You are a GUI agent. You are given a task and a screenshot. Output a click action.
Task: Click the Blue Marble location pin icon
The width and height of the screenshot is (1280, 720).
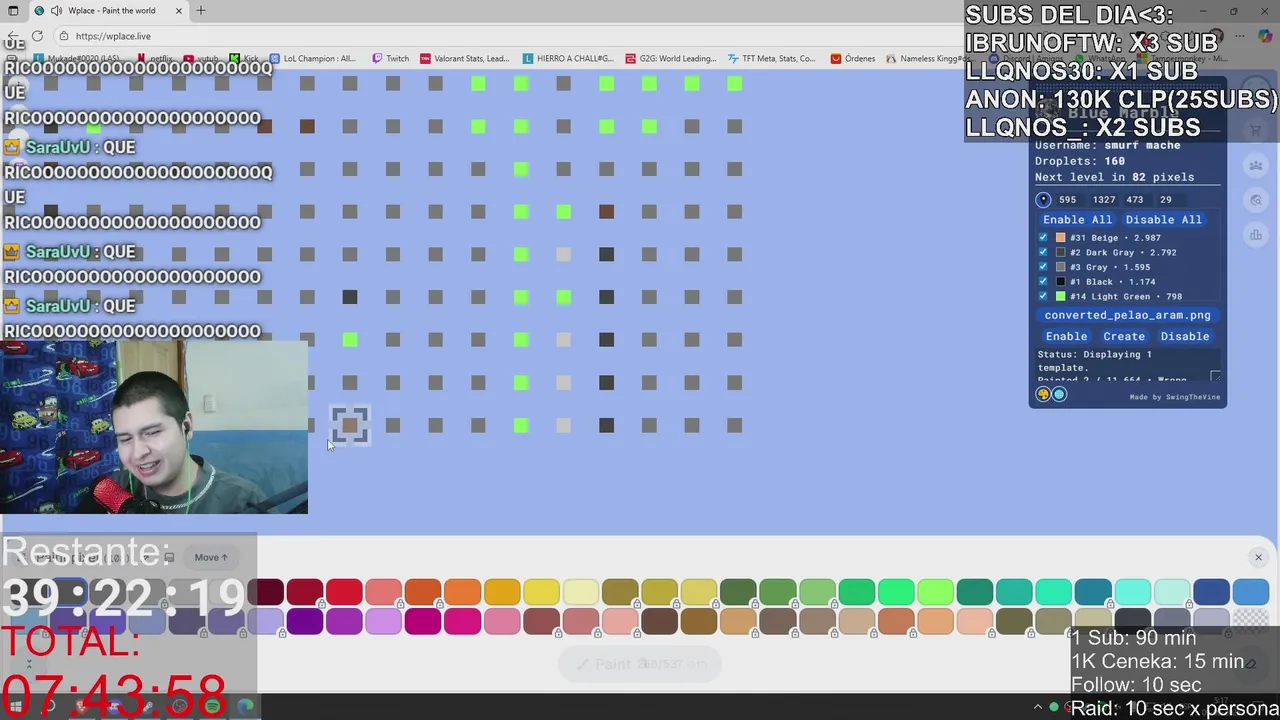click(x=1043, y=199)
